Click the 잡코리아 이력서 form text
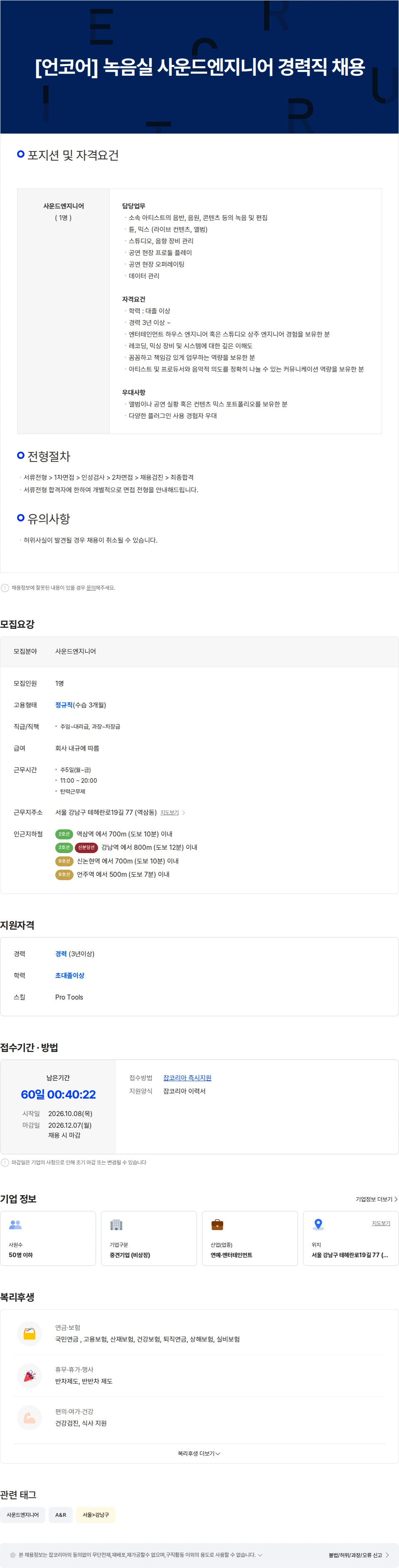This screenshot has width=399, height=1568. tap(184, 1091)
